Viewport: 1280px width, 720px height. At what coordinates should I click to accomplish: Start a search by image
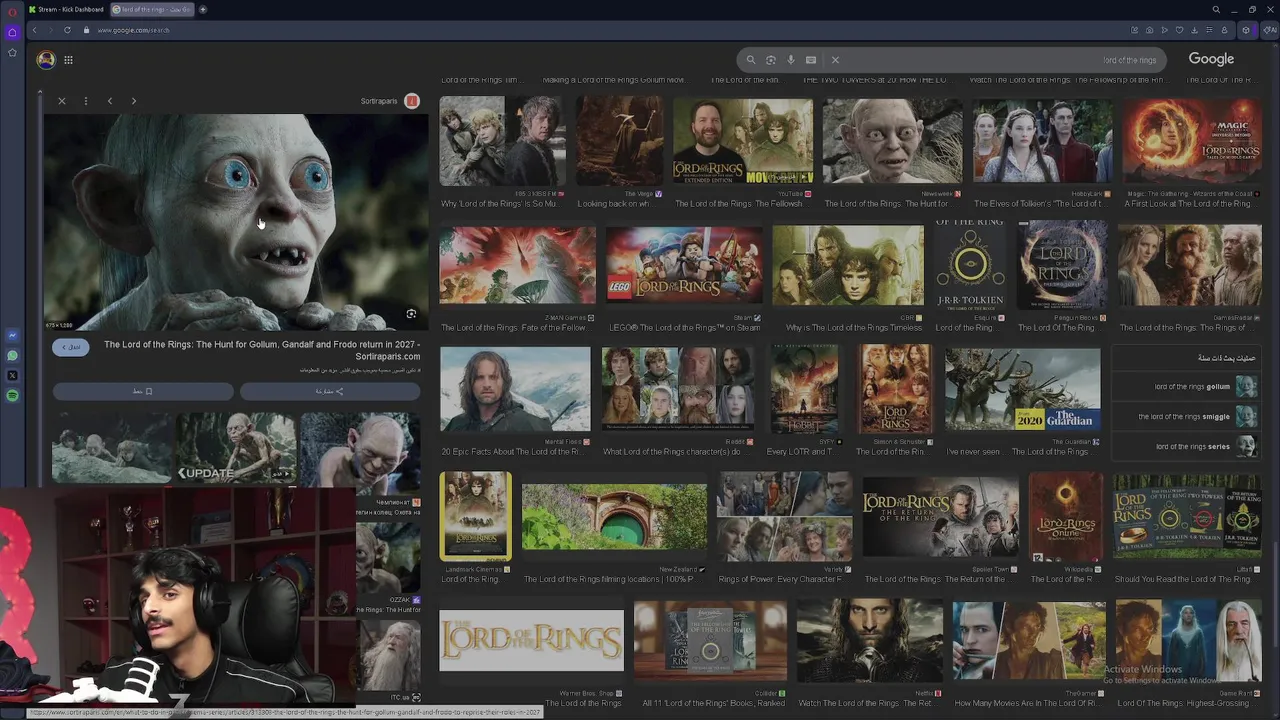tap(771, 60)
